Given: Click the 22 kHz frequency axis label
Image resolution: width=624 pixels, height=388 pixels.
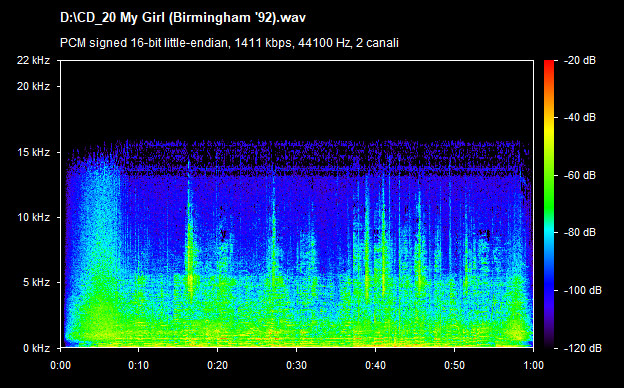Looking at the screenshot, I should pos(33,60).
